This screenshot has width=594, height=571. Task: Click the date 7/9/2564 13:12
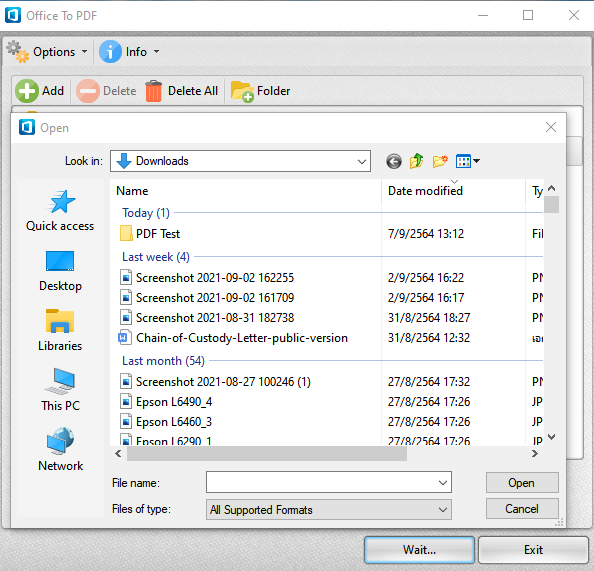(426, 234)
